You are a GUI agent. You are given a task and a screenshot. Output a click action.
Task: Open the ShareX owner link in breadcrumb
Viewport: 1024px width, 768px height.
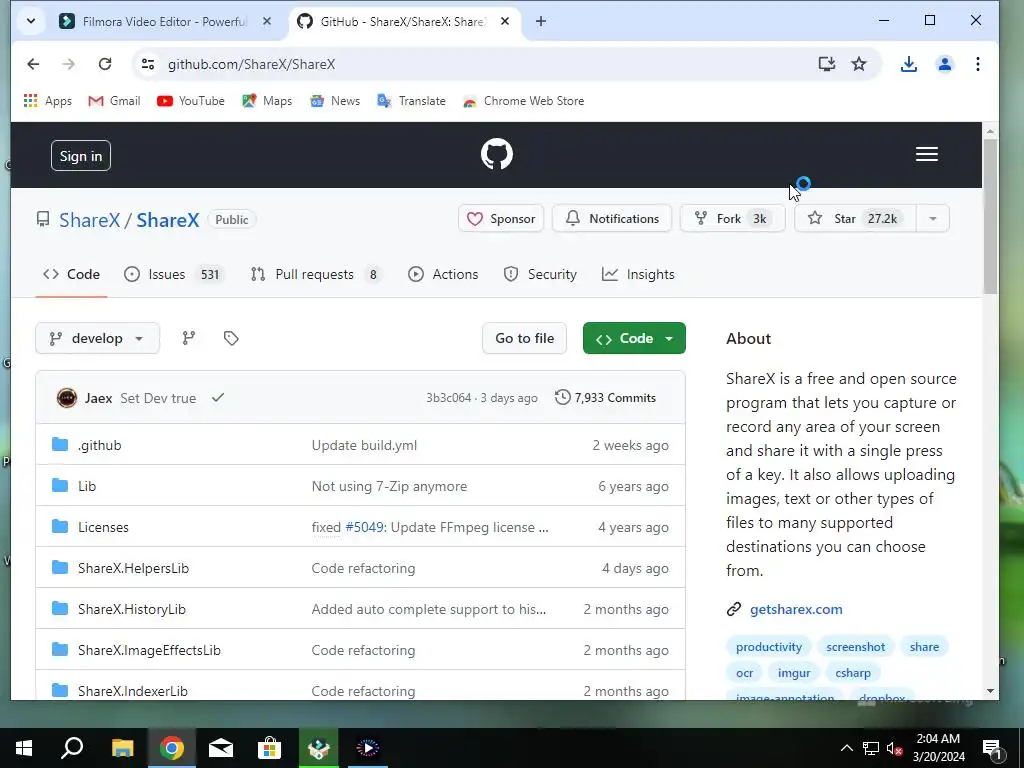[89, 220]
